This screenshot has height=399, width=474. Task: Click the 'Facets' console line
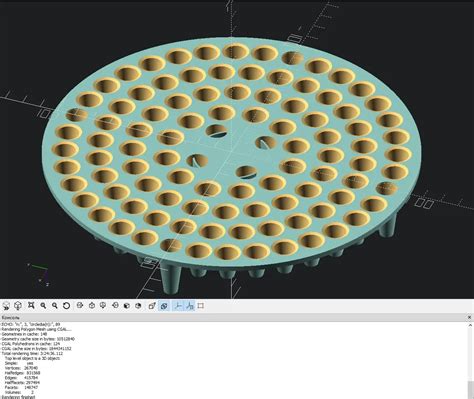coord(21,387)
